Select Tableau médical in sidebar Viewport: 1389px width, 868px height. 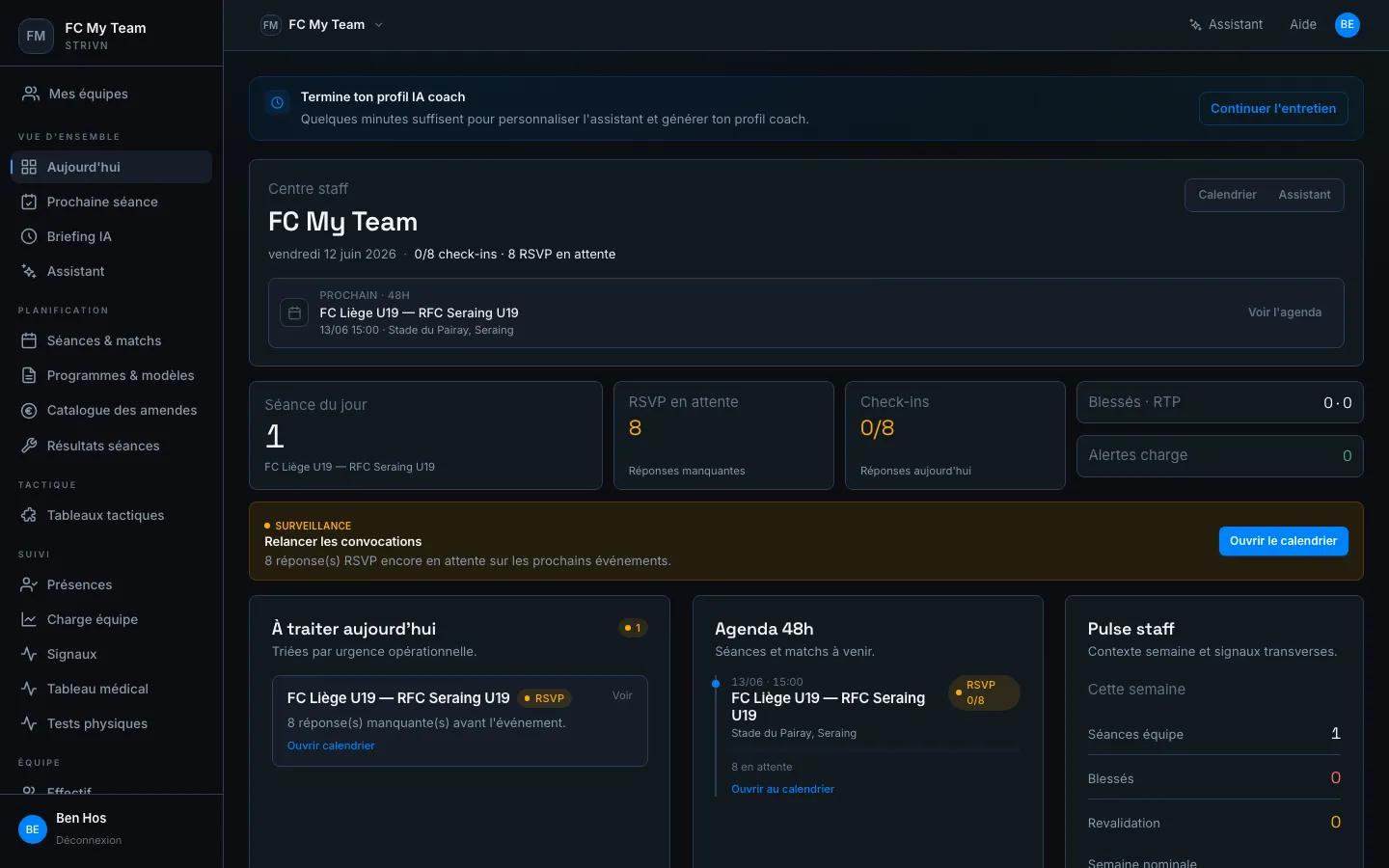(x=112, y=689)
